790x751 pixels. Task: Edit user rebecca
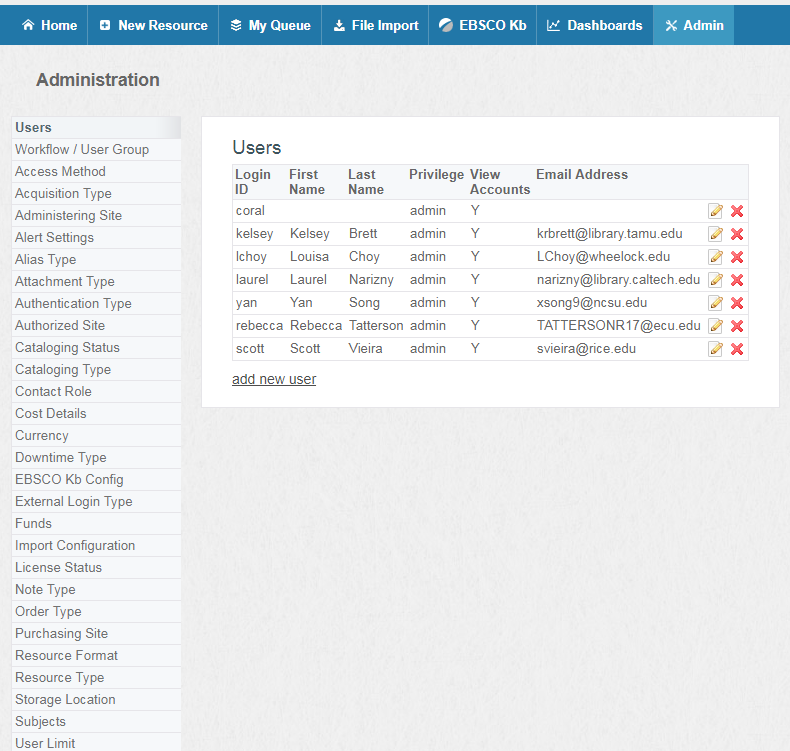click(x=715, y=326)
